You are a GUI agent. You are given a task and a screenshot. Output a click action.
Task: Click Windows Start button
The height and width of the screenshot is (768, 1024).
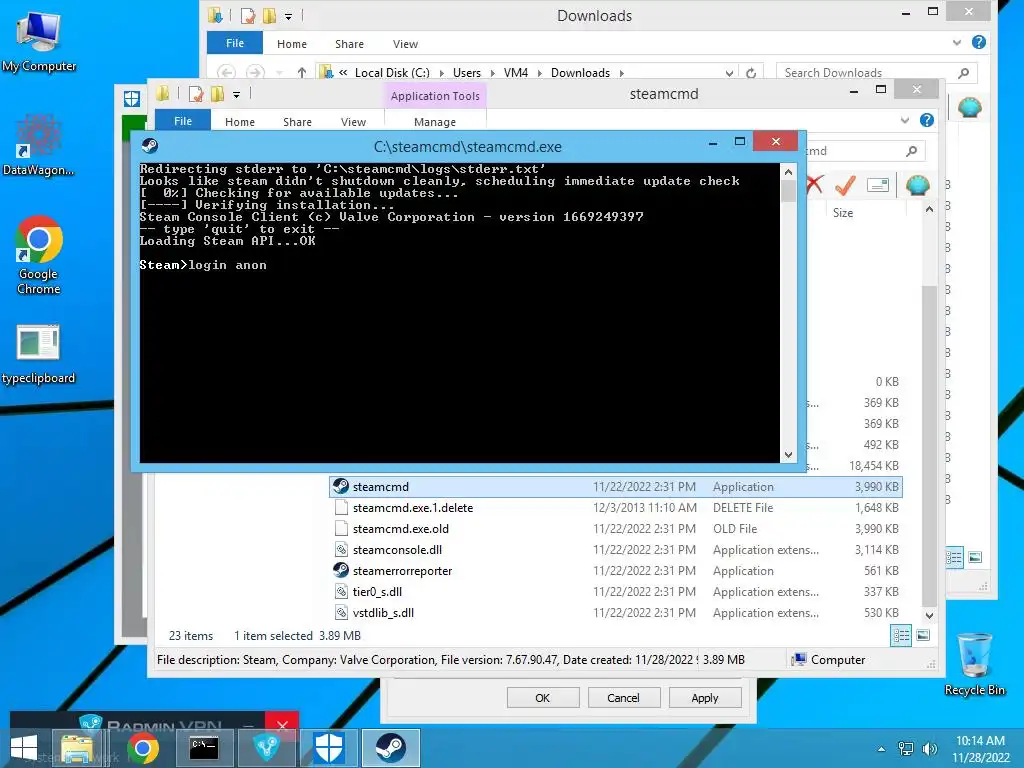tap(24, 748)
